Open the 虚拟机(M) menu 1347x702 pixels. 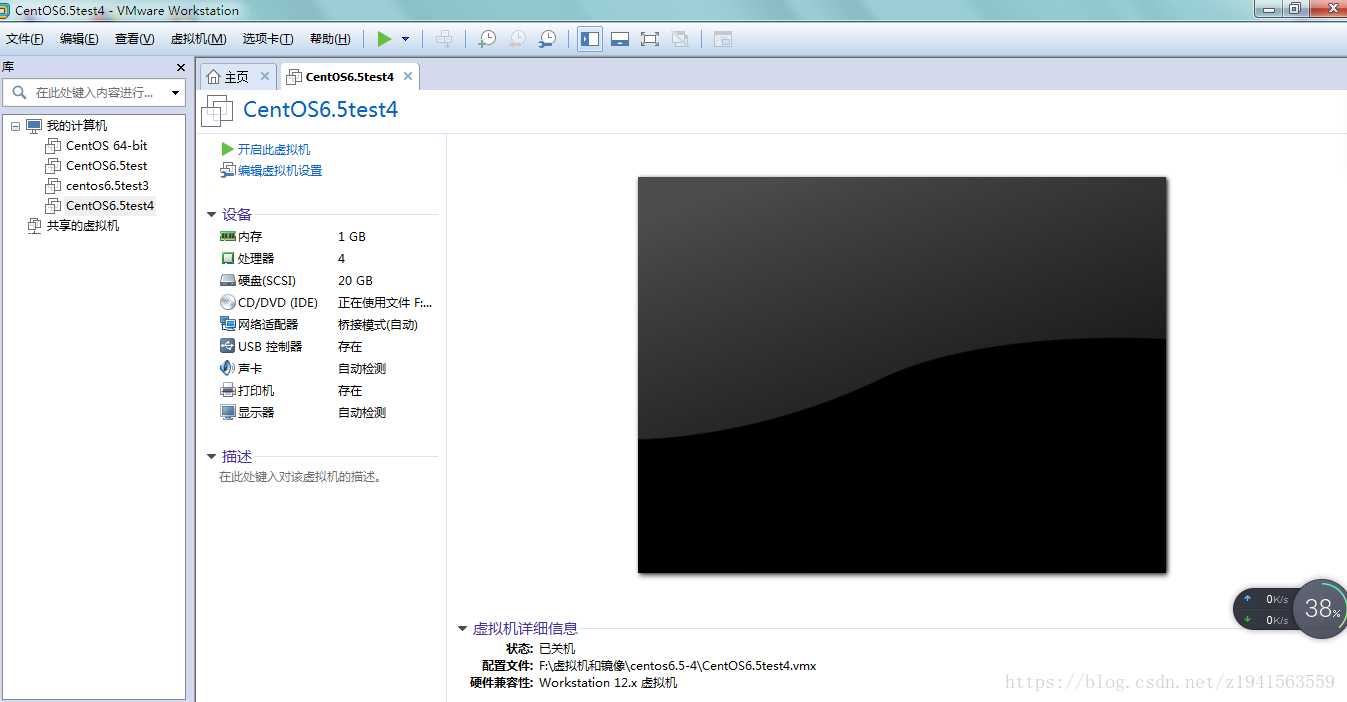198,39
